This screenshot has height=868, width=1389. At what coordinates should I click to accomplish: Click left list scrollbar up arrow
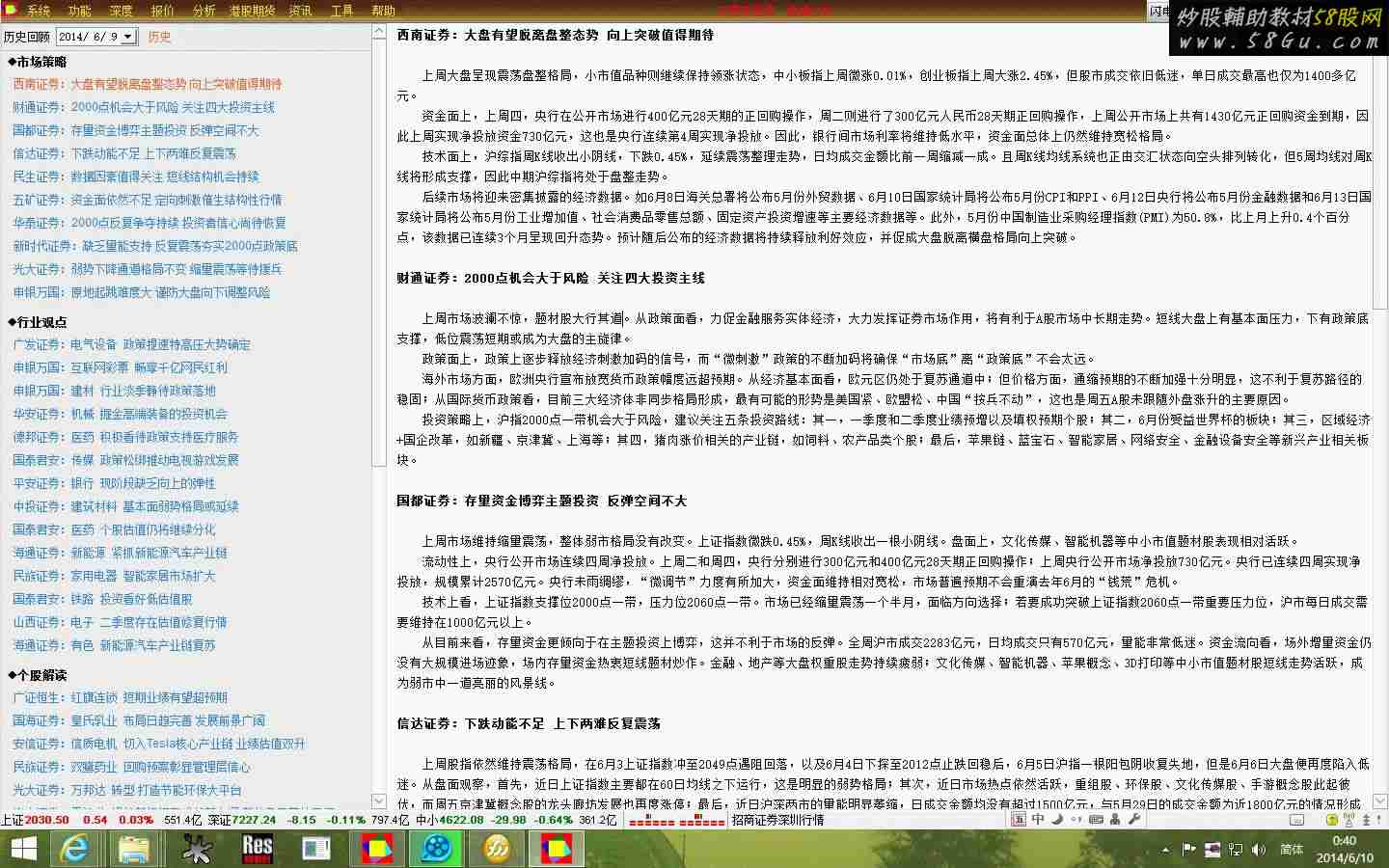pos(379,33)
